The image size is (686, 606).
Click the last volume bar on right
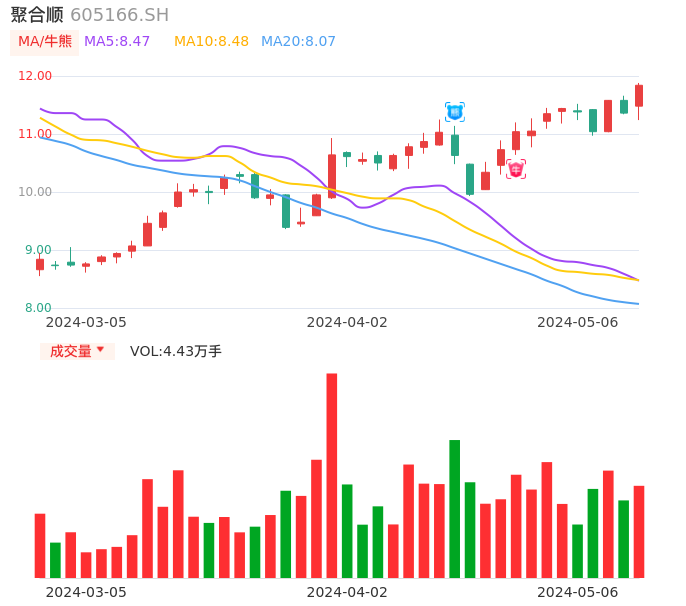[x=639, y=531]
